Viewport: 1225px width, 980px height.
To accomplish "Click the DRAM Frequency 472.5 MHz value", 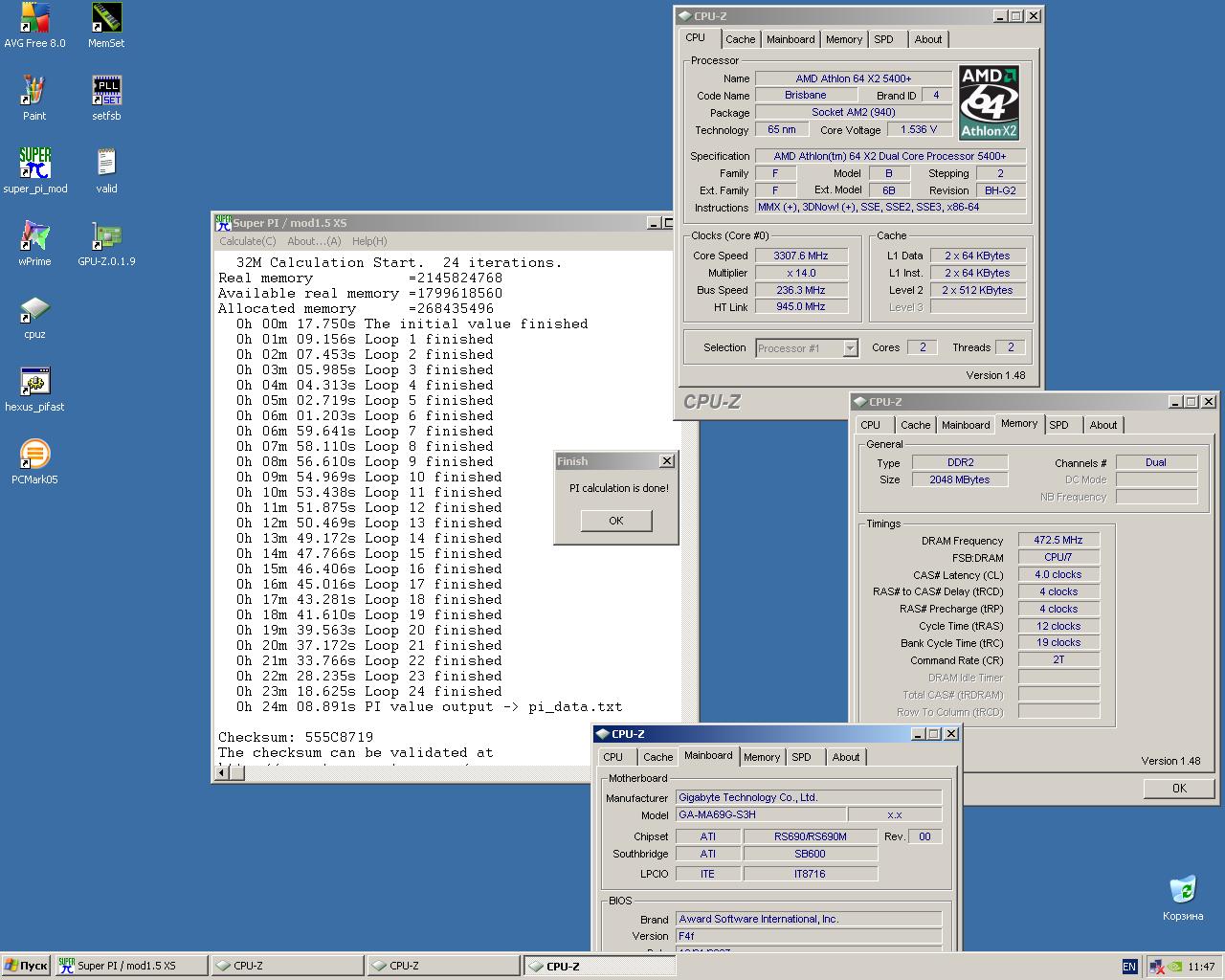I will tap(1058, 540).
